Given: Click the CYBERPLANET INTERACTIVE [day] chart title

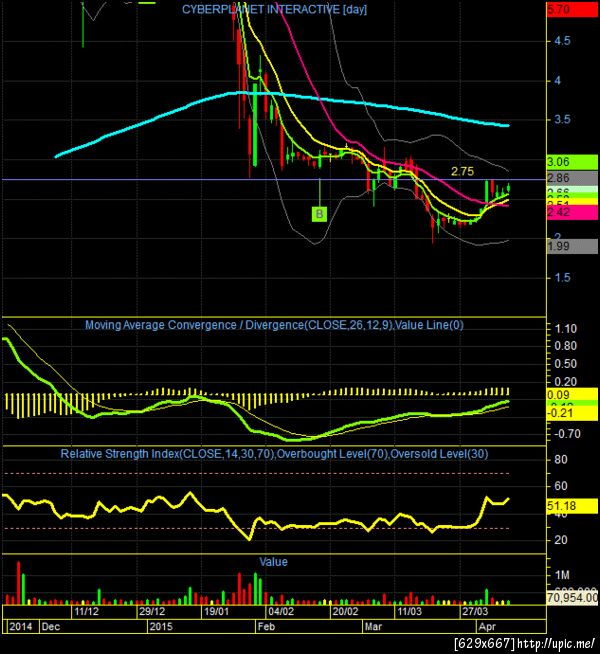Looking at the screenshot, I should click(x=274, y=9).
